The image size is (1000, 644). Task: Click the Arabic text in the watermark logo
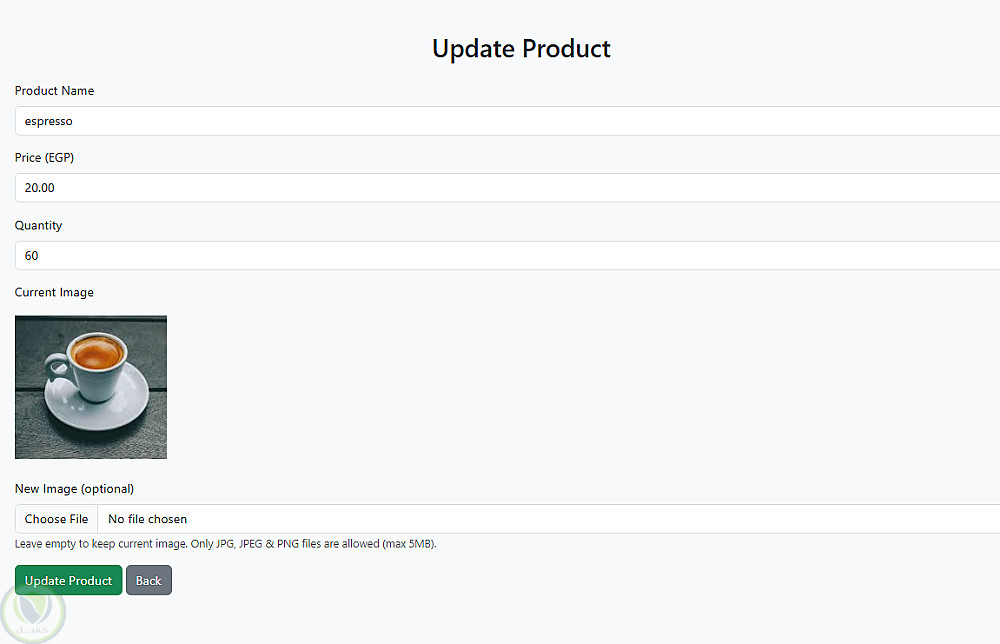pyautogui.click(x=32, y=630)
